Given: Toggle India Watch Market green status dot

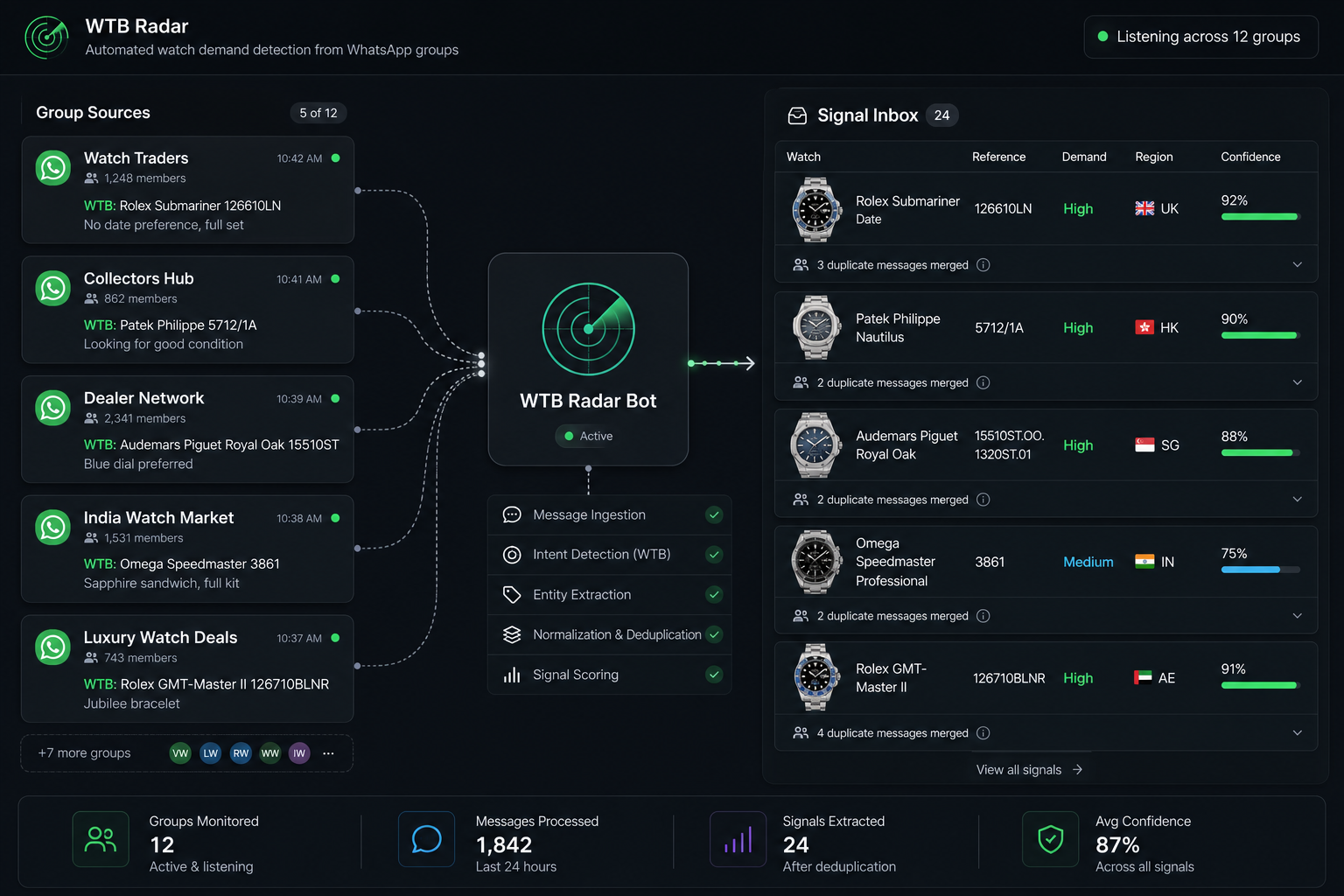Looking at the screenshot, I should click(x=335, y=518).
